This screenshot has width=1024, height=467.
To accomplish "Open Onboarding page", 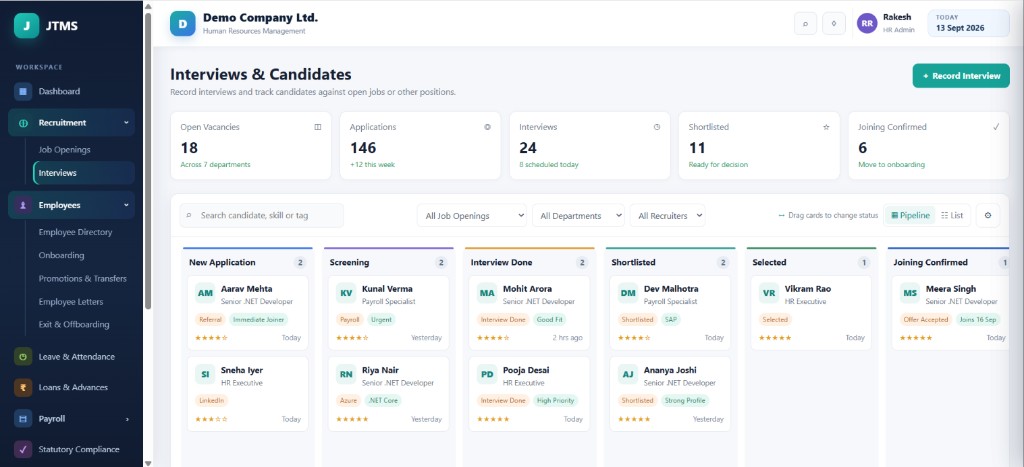I will pyautogui.click(x=61, y=255).
